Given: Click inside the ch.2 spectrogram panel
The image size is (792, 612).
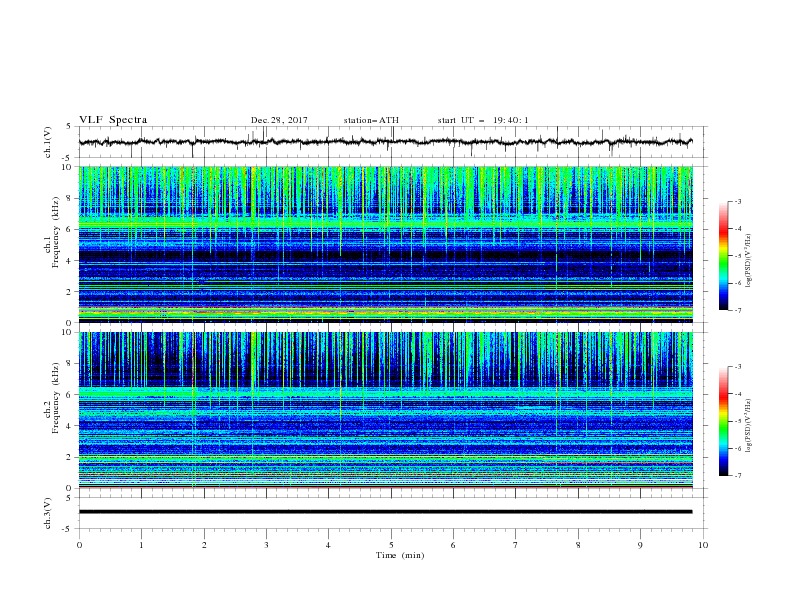Looking at the screenshot, I should click(386, 410).
